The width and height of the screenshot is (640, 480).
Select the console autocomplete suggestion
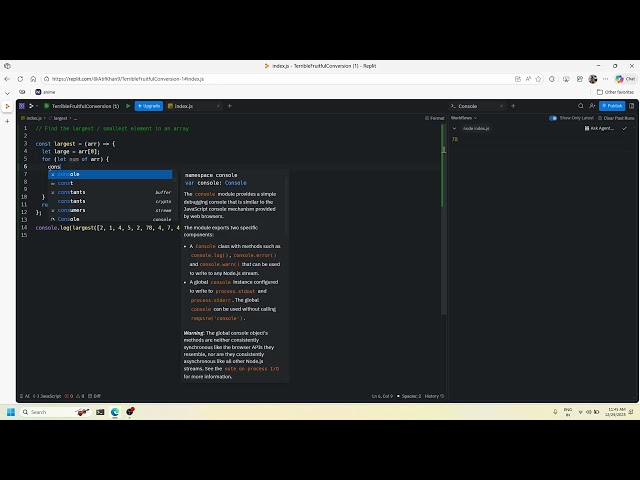[110, 174]
